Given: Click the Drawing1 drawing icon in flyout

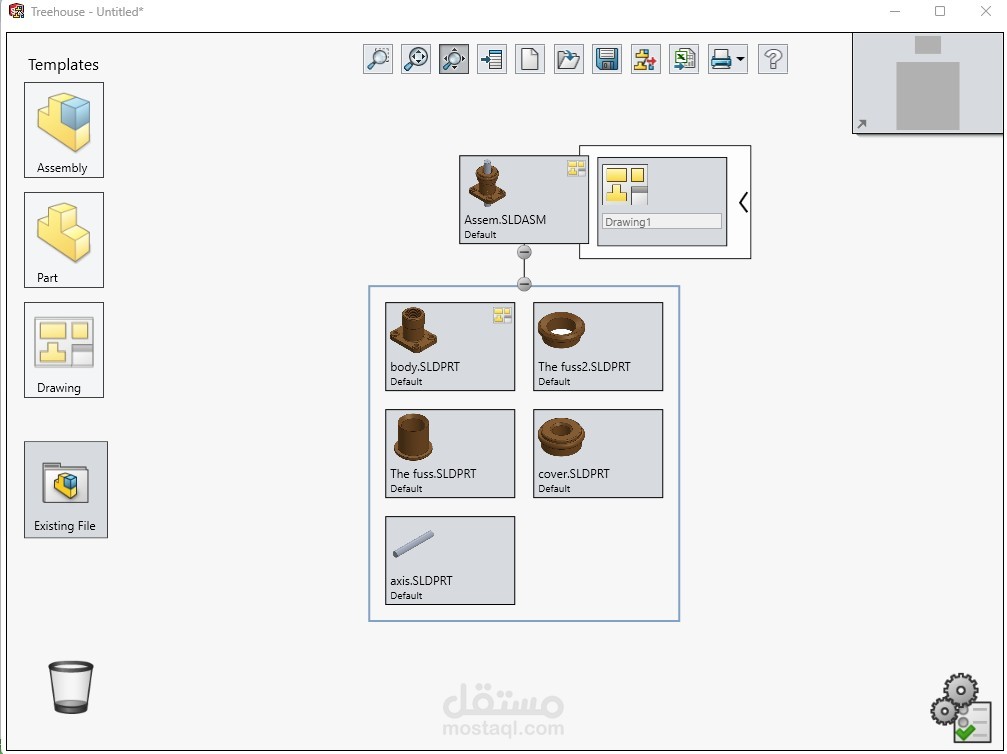Looking at the screenshot, I should coord(626,185).
